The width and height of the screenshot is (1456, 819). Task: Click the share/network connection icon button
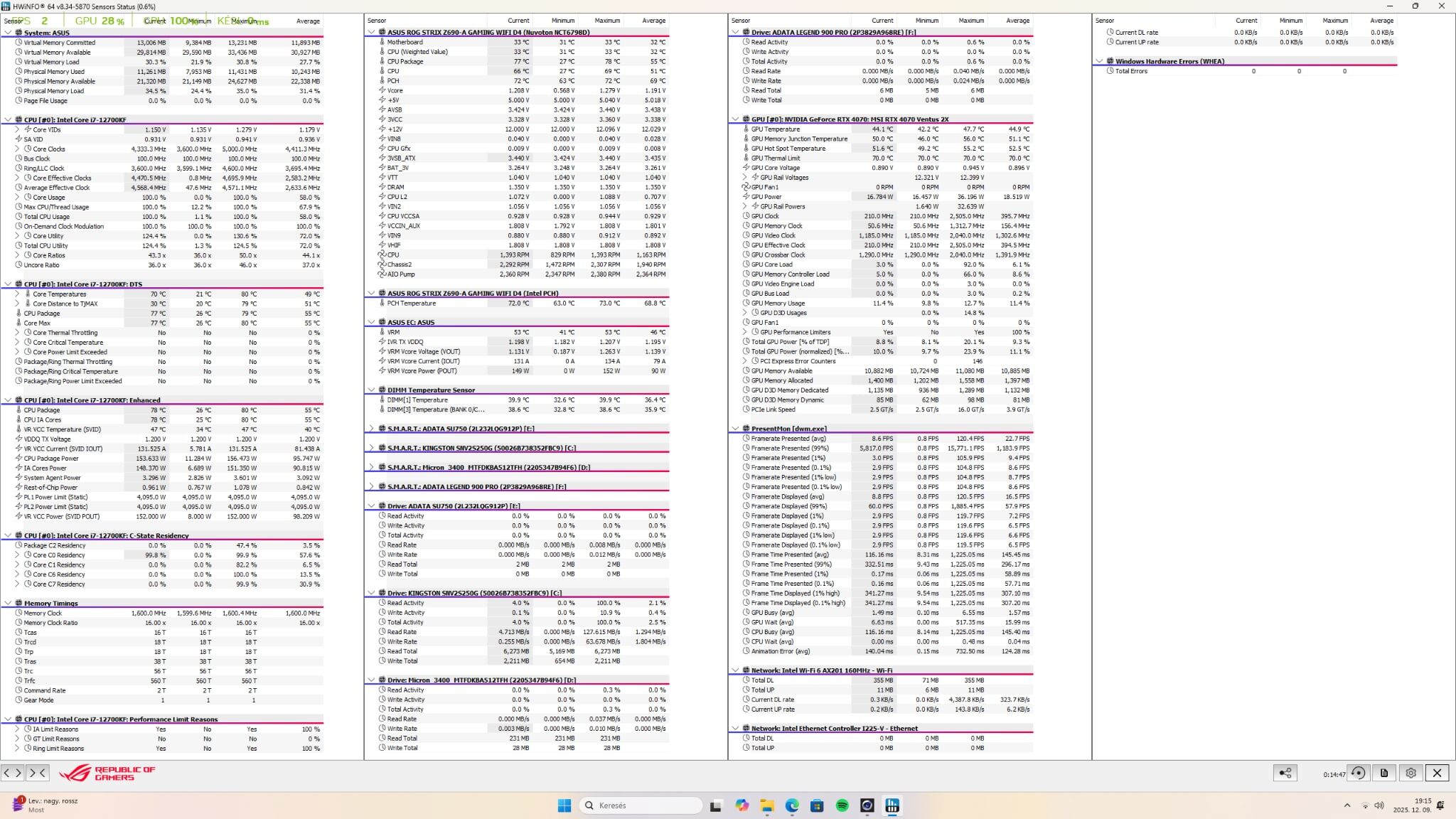click(1285, 773)
